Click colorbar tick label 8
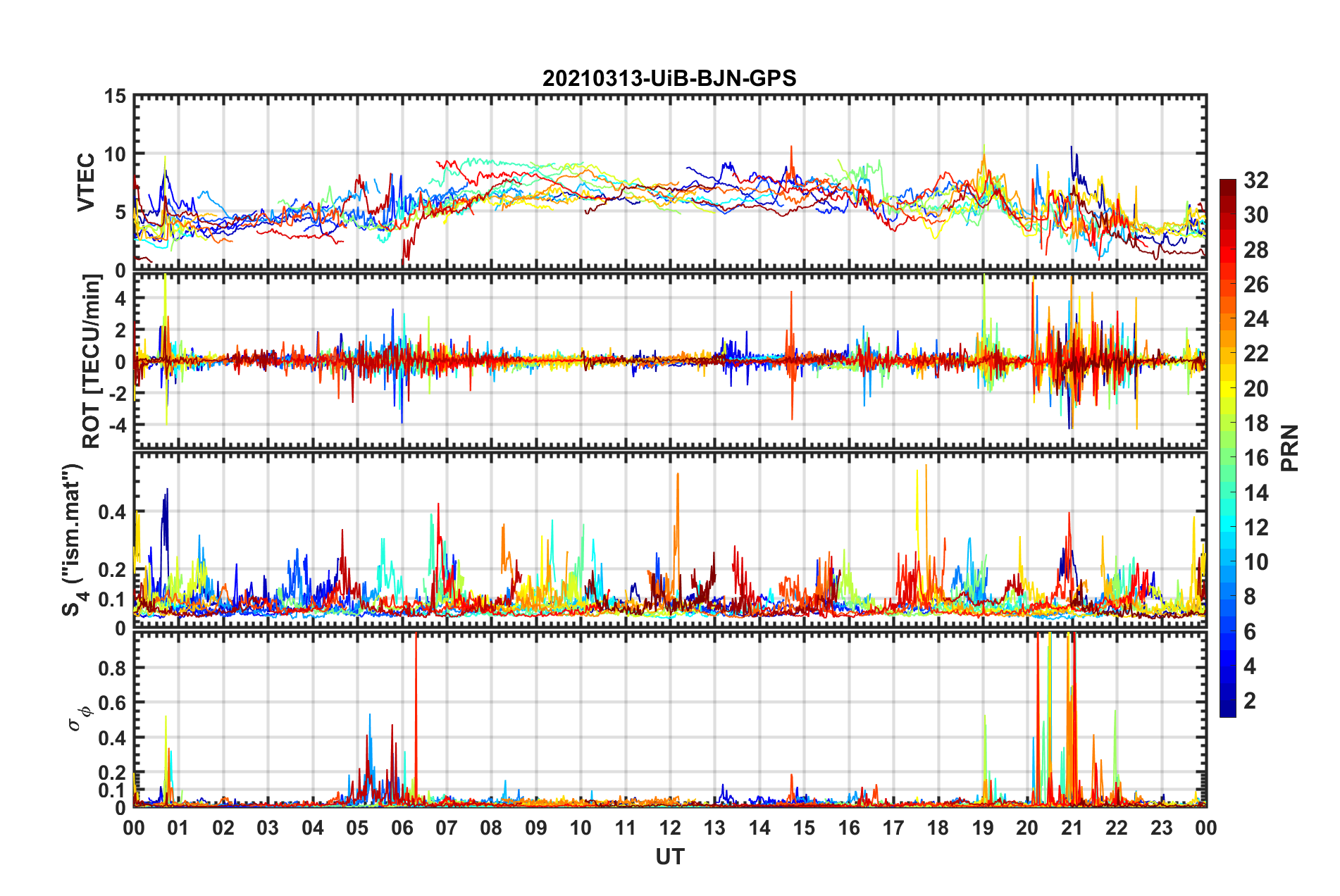 1249,597
